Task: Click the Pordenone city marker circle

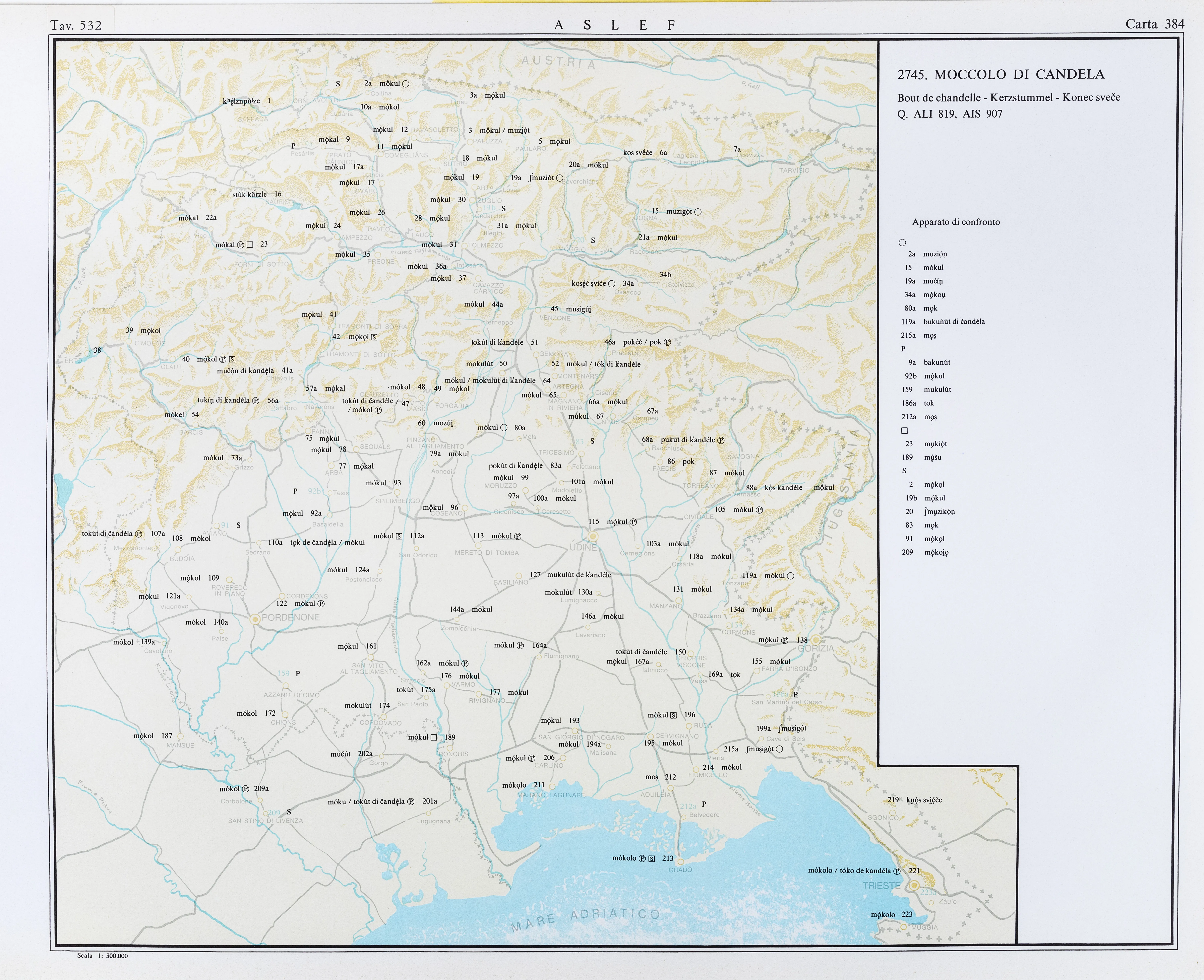Action: [x=255, y=619]
